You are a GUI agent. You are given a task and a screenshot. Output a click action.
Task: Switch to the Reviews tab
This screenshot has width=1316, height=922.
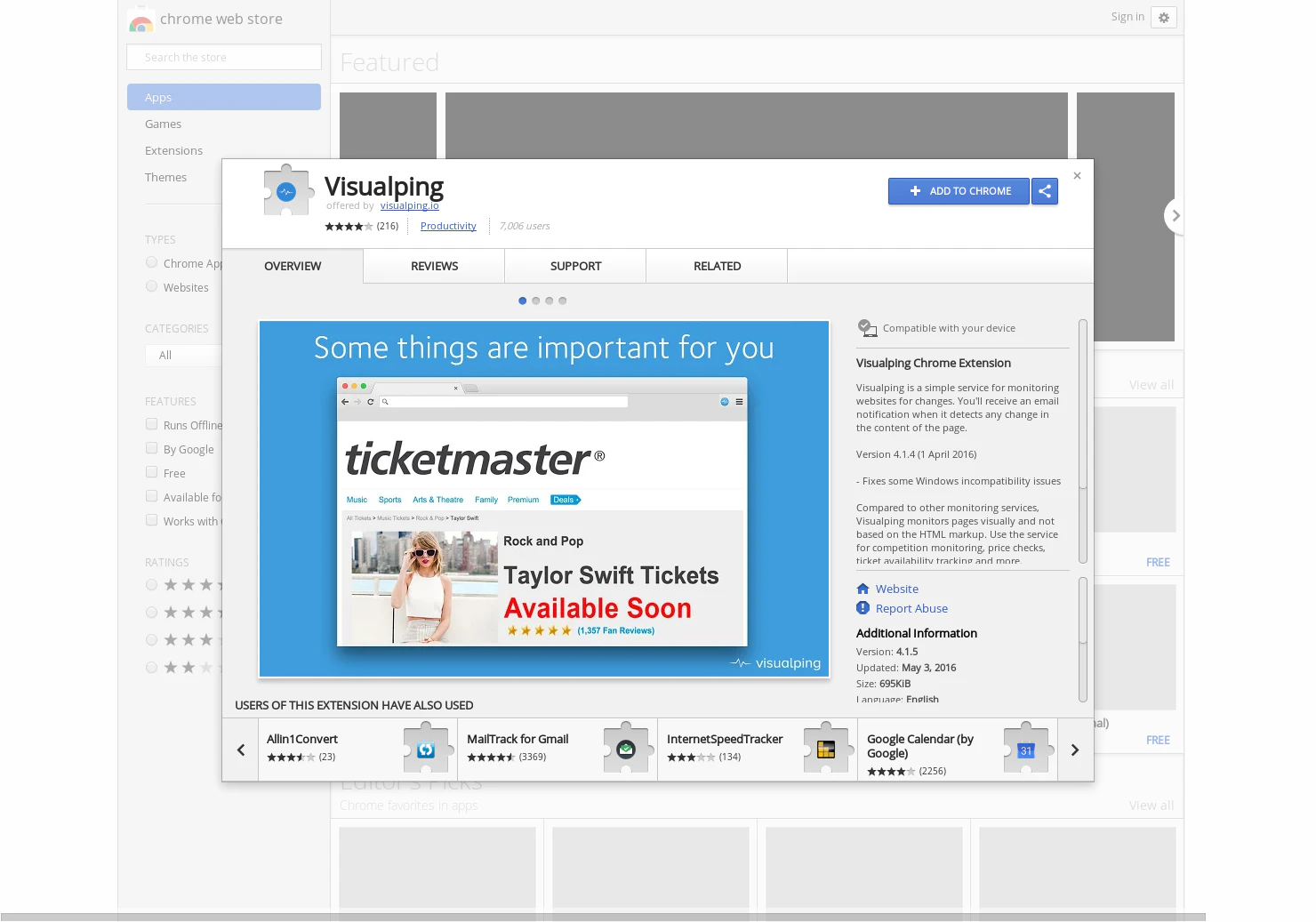click(434, 266)
